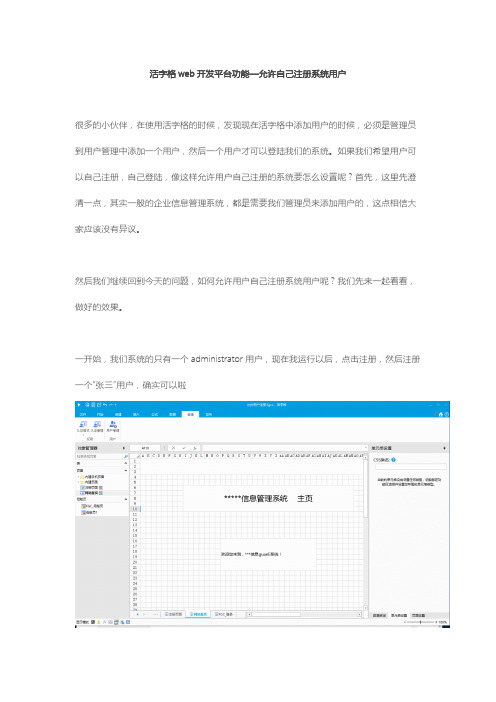Select the 网站首页 page in the tree
Screen dimensions: 496x702
point(92,492)
